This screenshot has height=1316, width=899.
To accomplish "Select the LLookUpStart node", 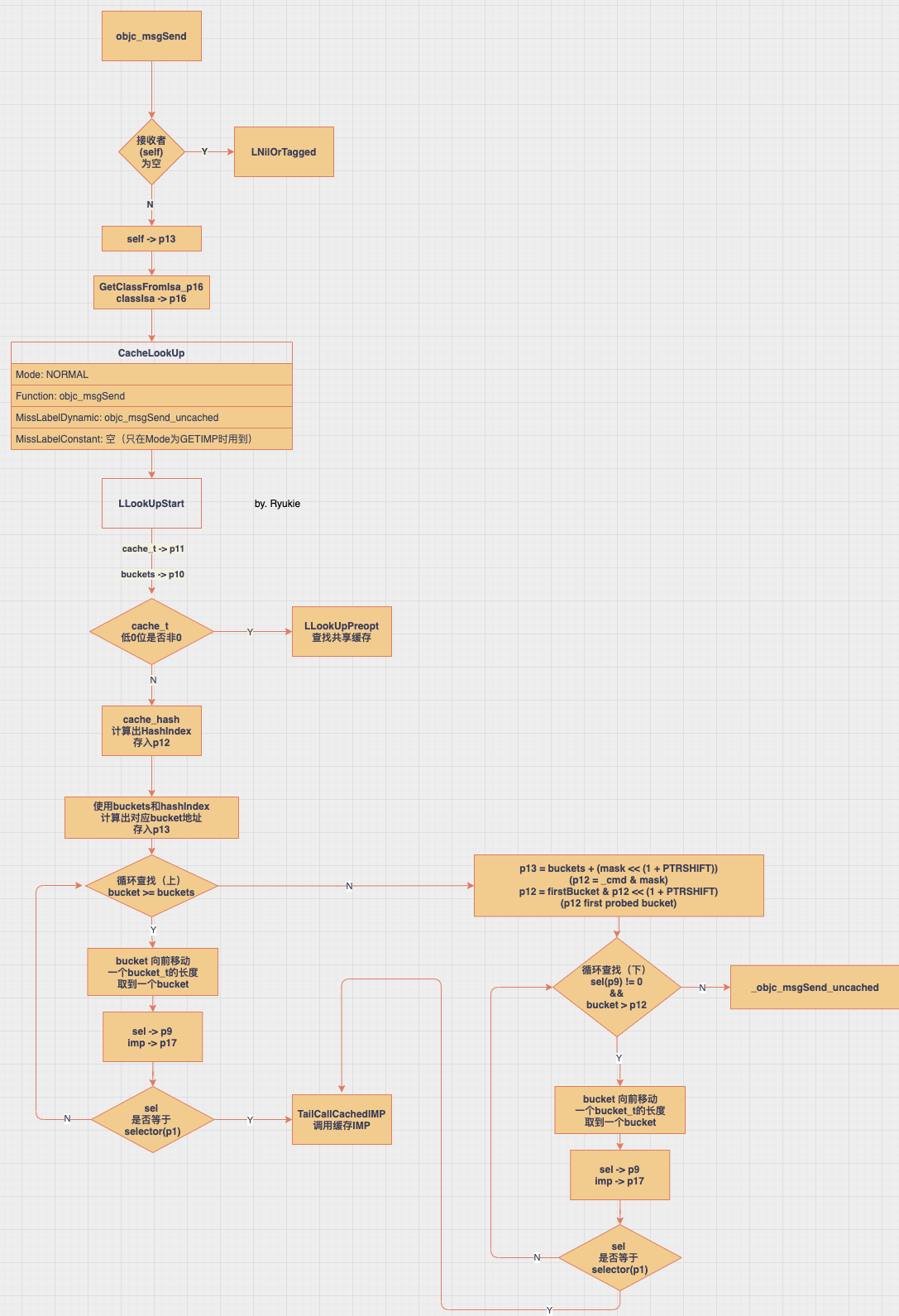I will click(x=151, y=504).
